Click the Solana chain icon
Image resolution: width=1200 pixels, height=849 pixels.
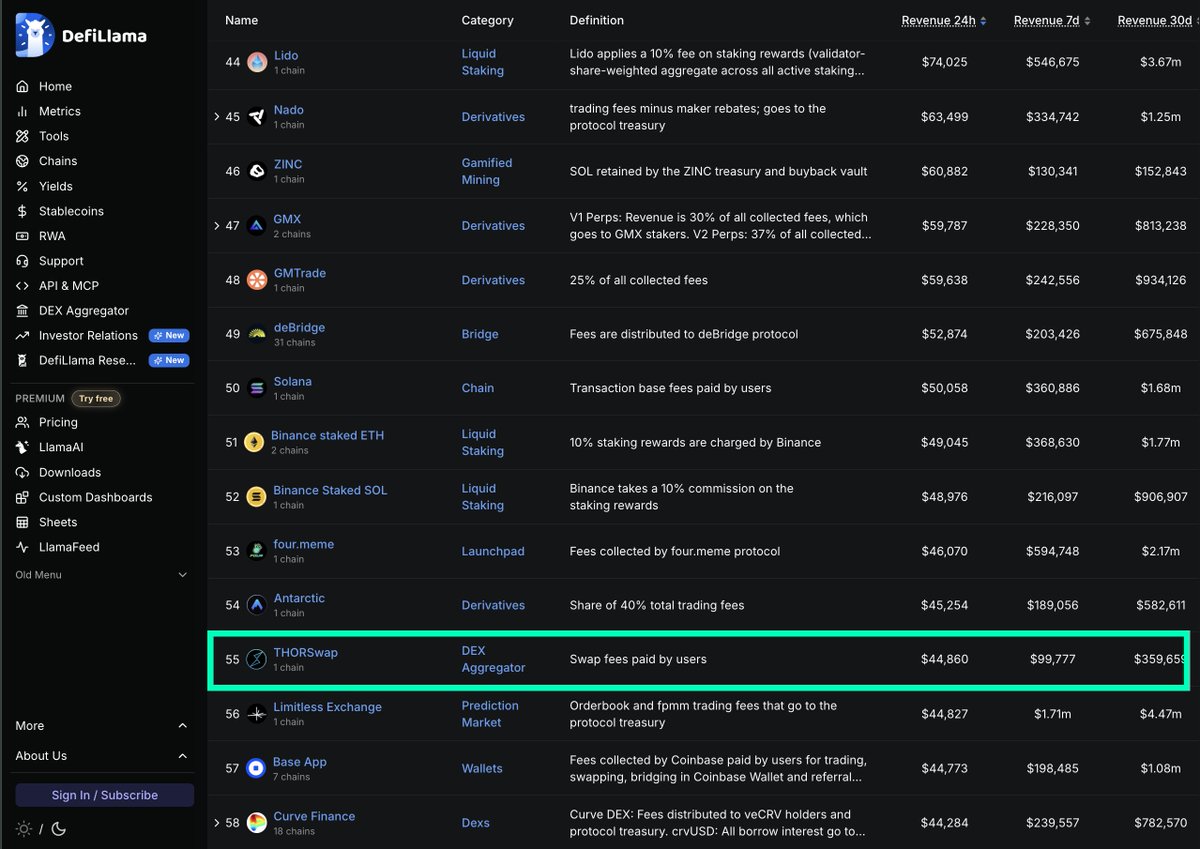tap(257, 388)
